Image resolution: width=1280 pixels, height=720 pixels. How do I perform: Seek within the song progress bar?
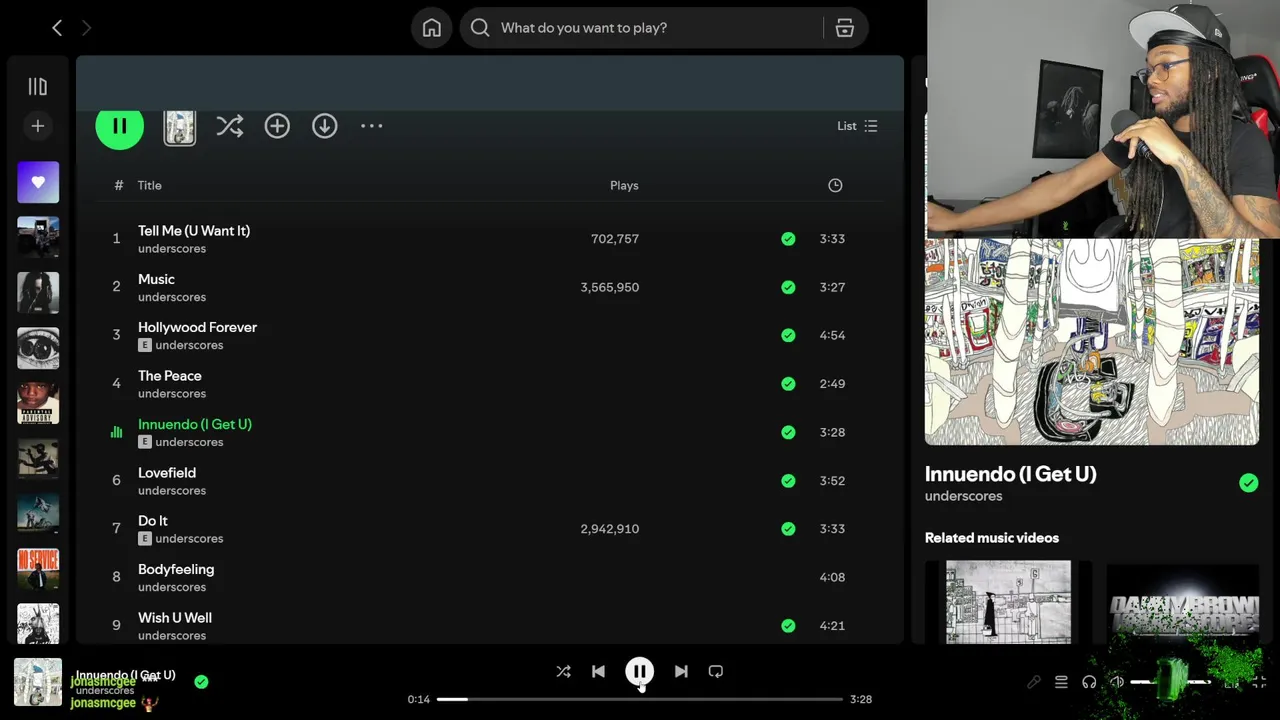click(640, 699)
